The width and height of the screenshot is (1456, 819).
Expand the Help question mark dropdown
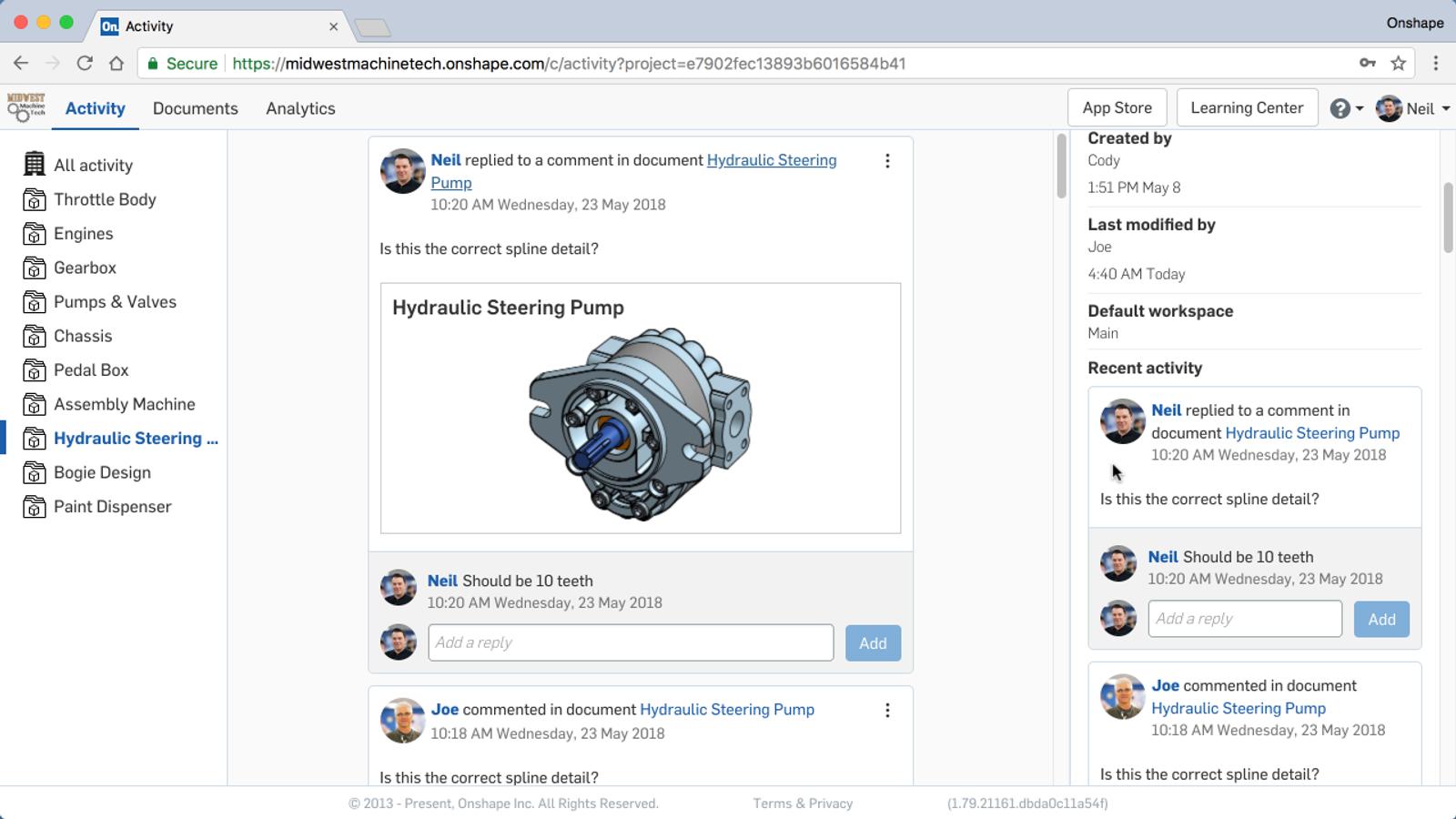click(1347, 108)
